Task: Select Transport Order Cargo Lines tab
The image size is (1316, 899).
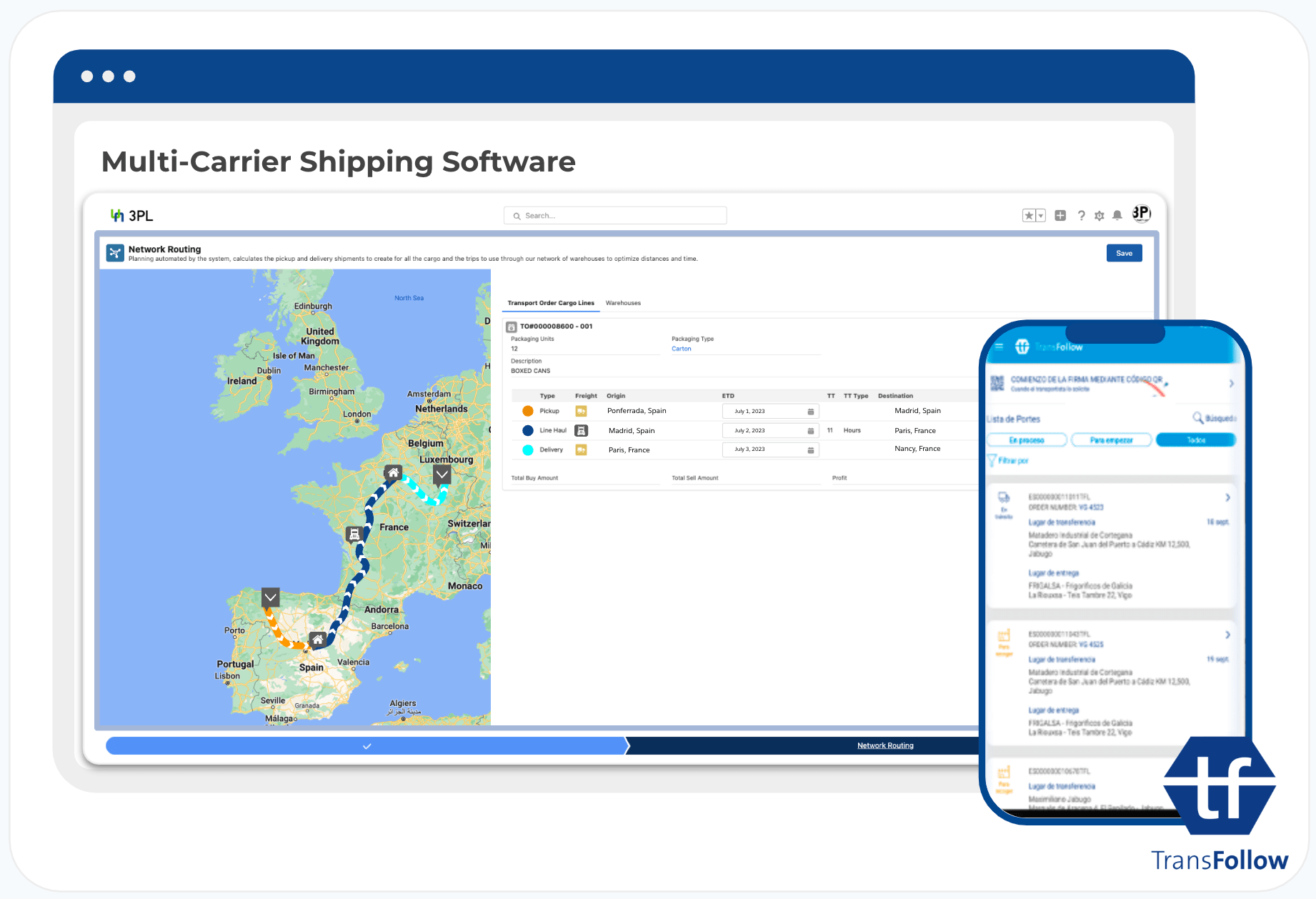Action: [x=551, y=303]
